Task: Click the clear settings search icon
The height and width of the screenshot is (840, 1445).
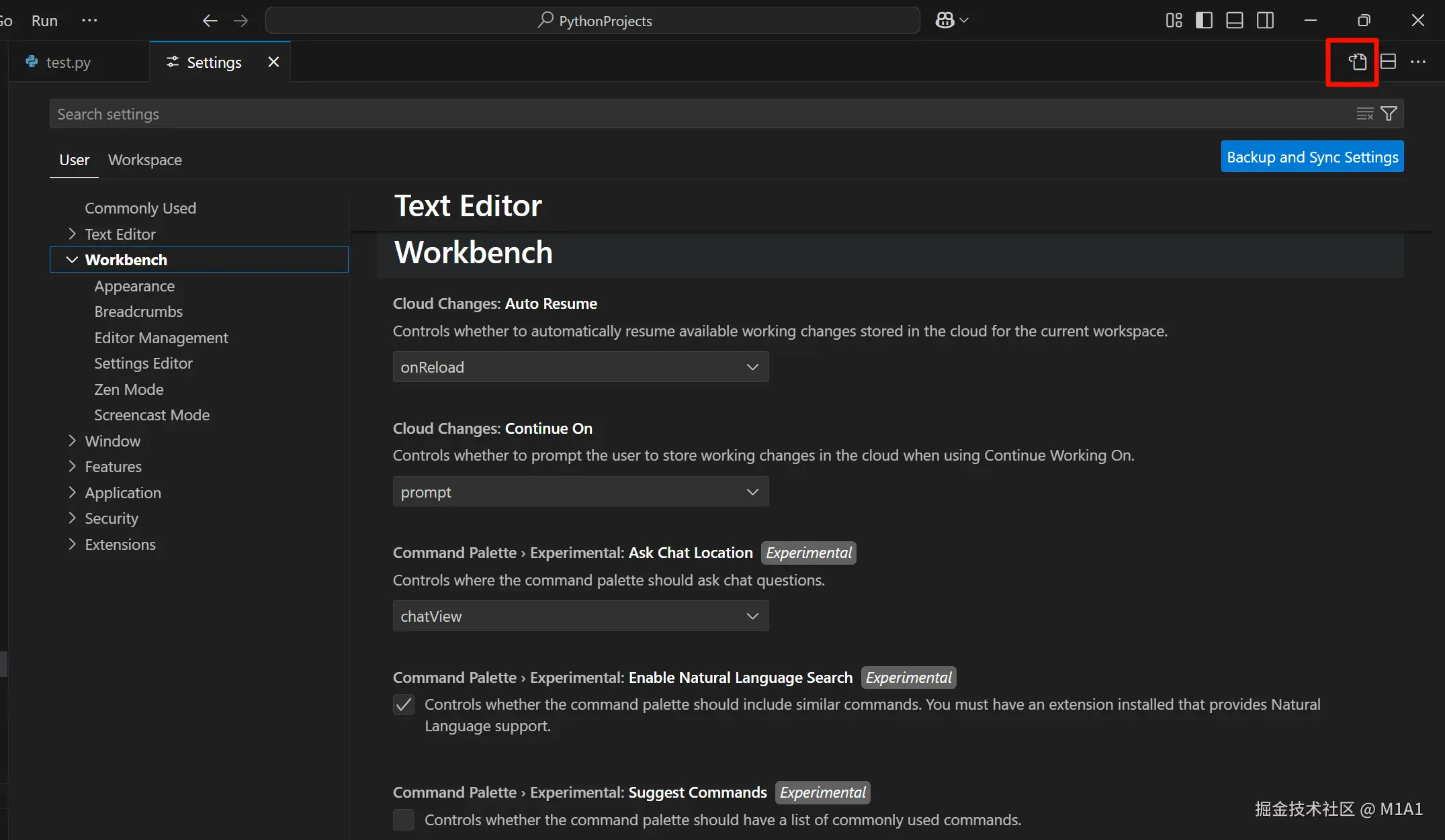Action: coord(1364,114)
